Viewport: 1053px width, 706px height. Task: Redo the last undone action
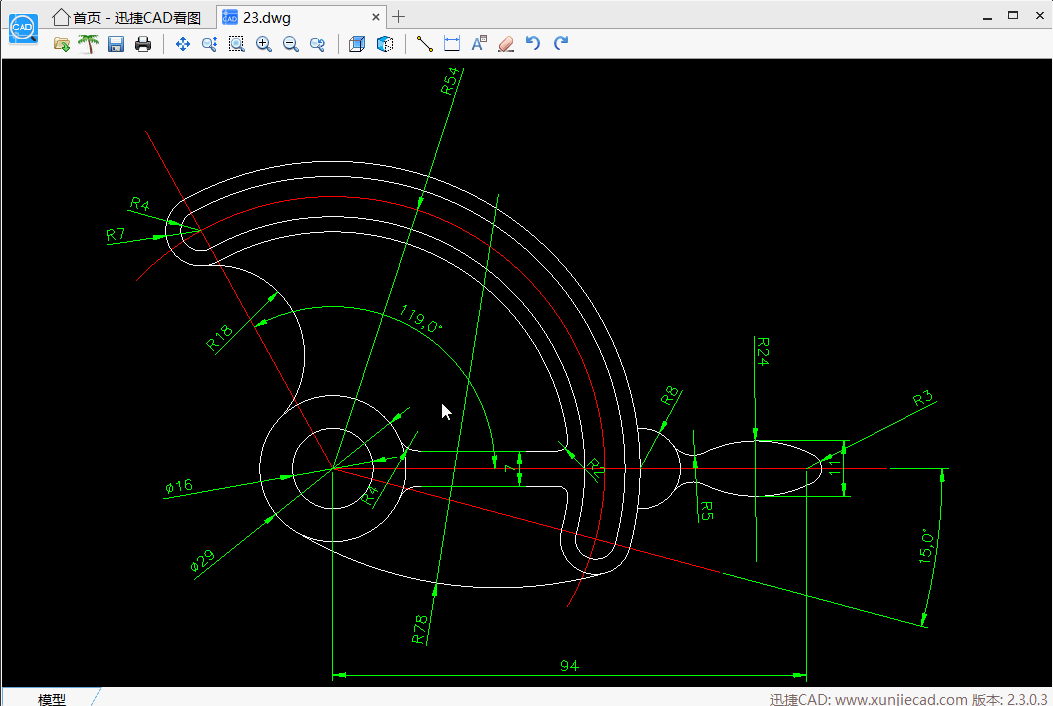tap(561, 44)
